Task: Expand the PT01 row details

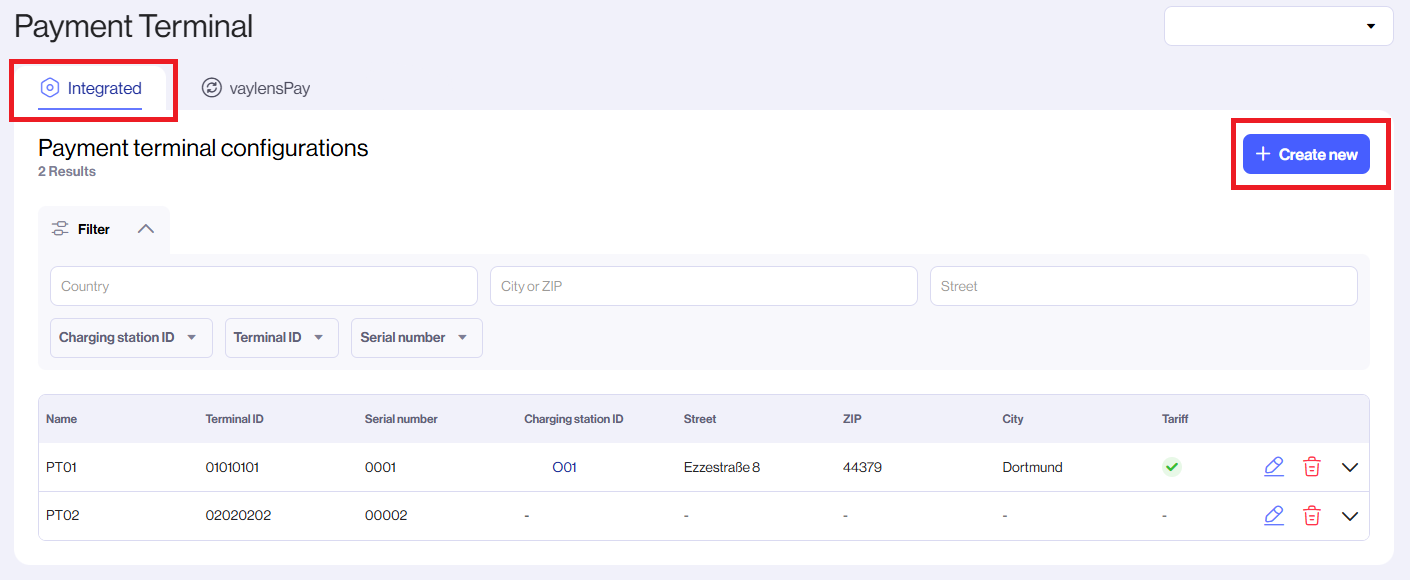Action: click(x=1350, y=467)
